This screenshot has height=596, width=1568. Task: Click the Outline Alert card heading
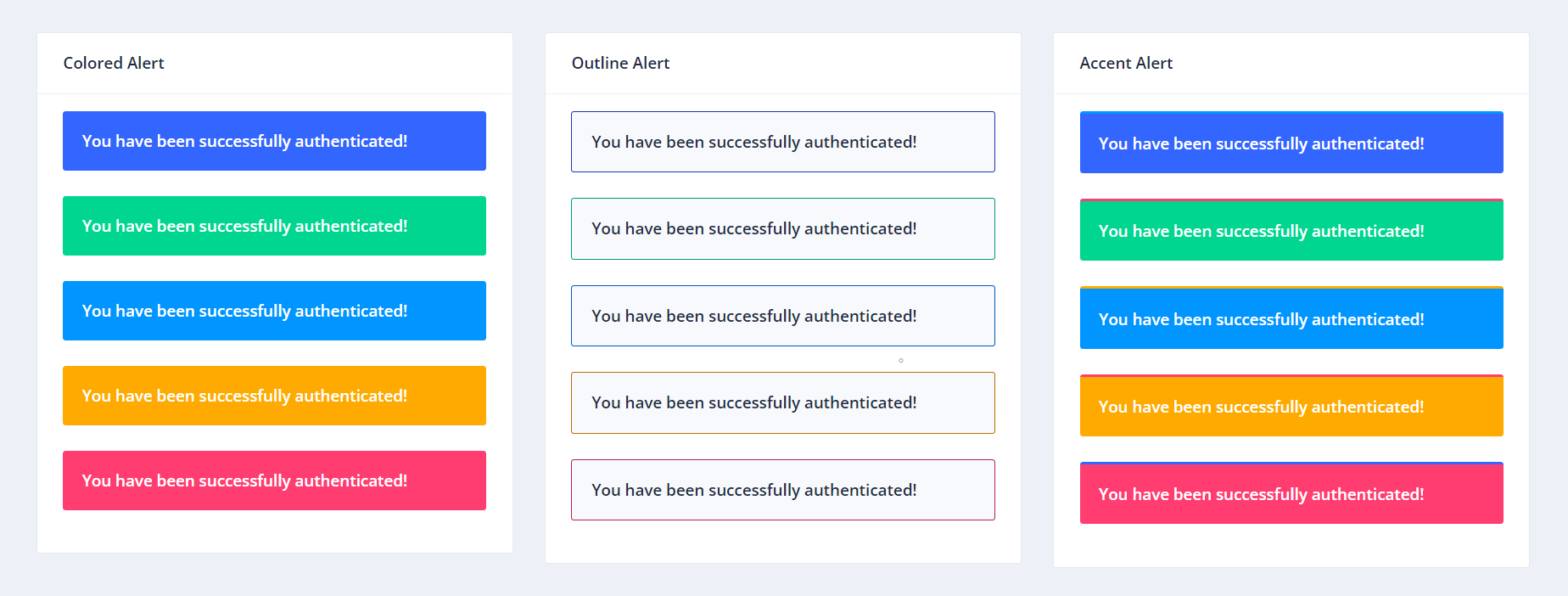coord(620,63)
